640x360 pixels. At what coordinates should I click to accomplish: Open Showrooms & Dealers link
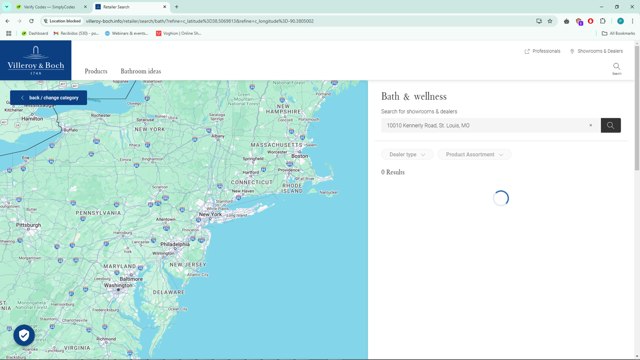coord(596,51)
